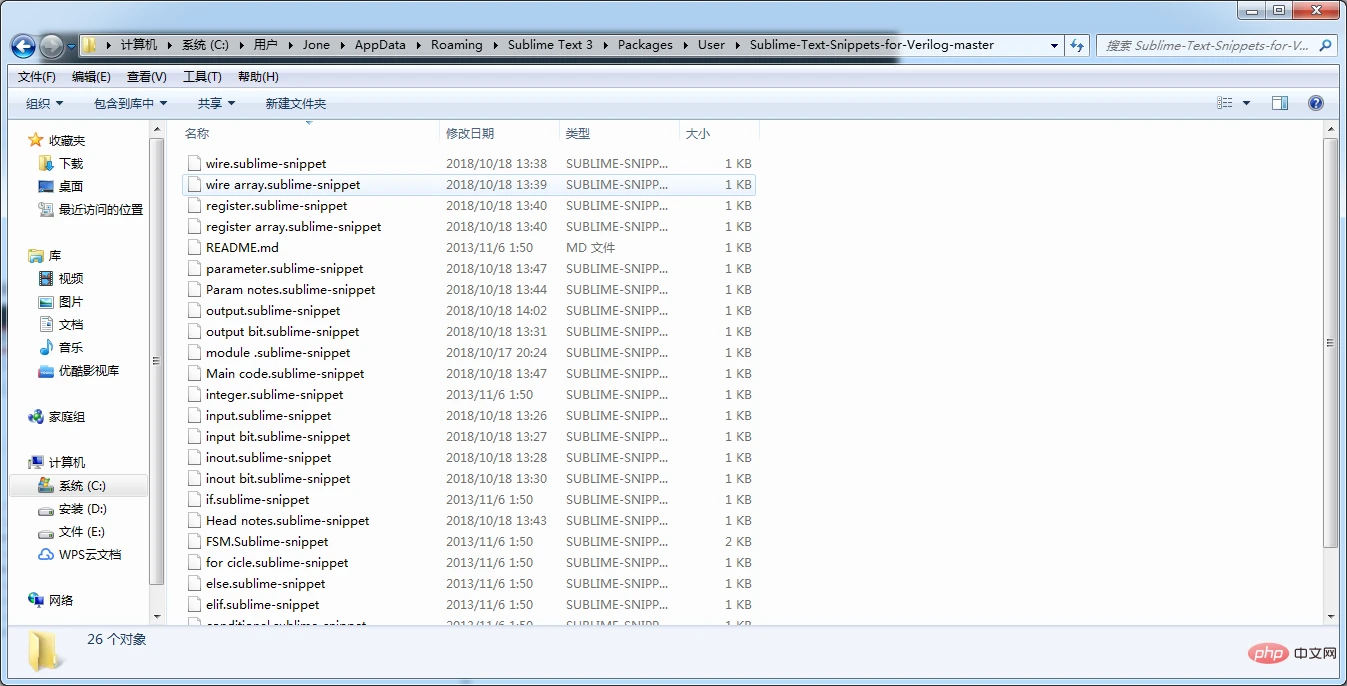The height and width of the screenshot is (686, 1347).
Task: Select 安装 (D:) drive in sidebar
Action: tap(82, 508)
